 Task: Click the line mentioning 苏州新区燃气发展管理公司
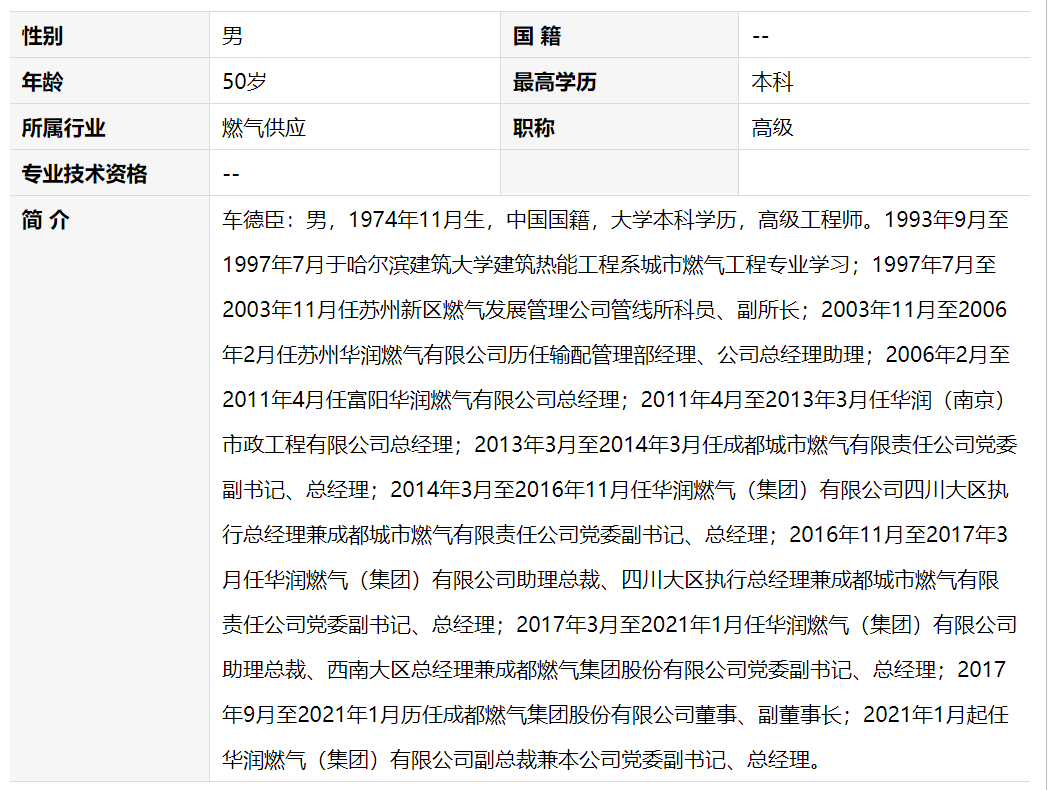pyautogui.click(x=614, y=310)
